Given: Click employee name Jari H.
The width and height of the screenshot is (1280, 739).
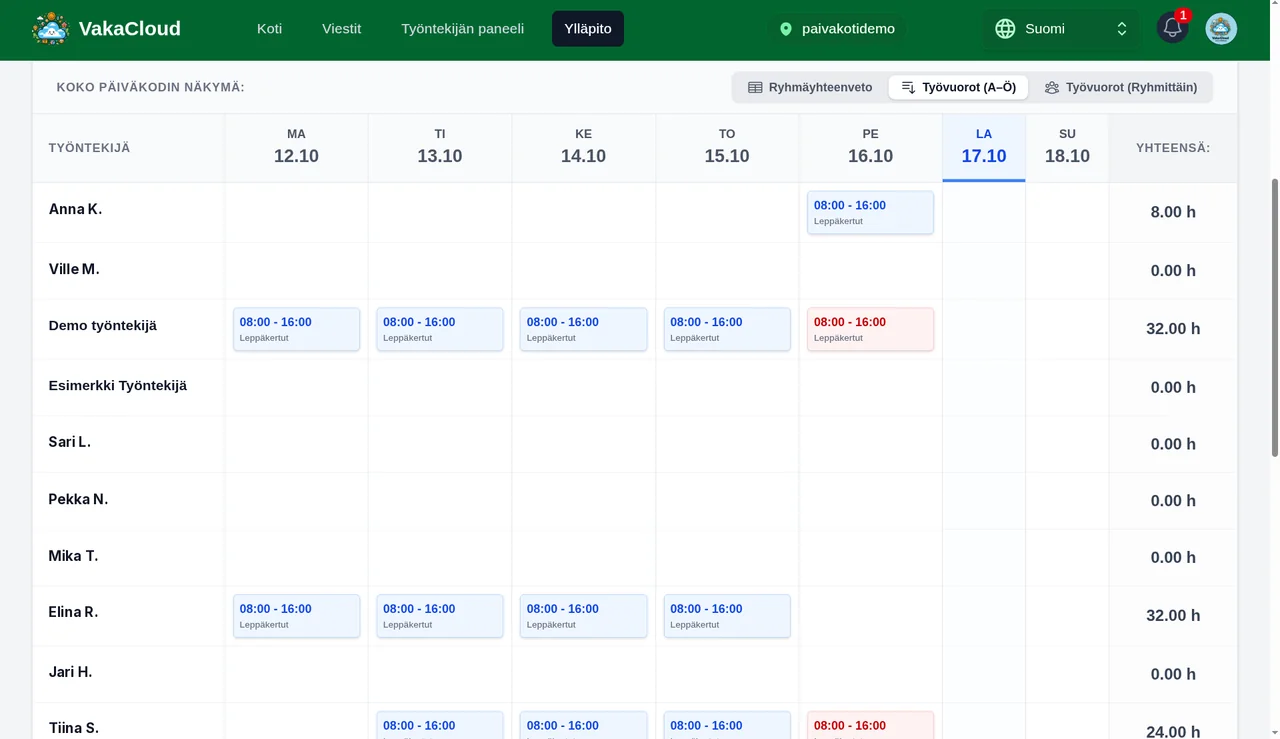Looking at the screenshot, I should 70,672.
